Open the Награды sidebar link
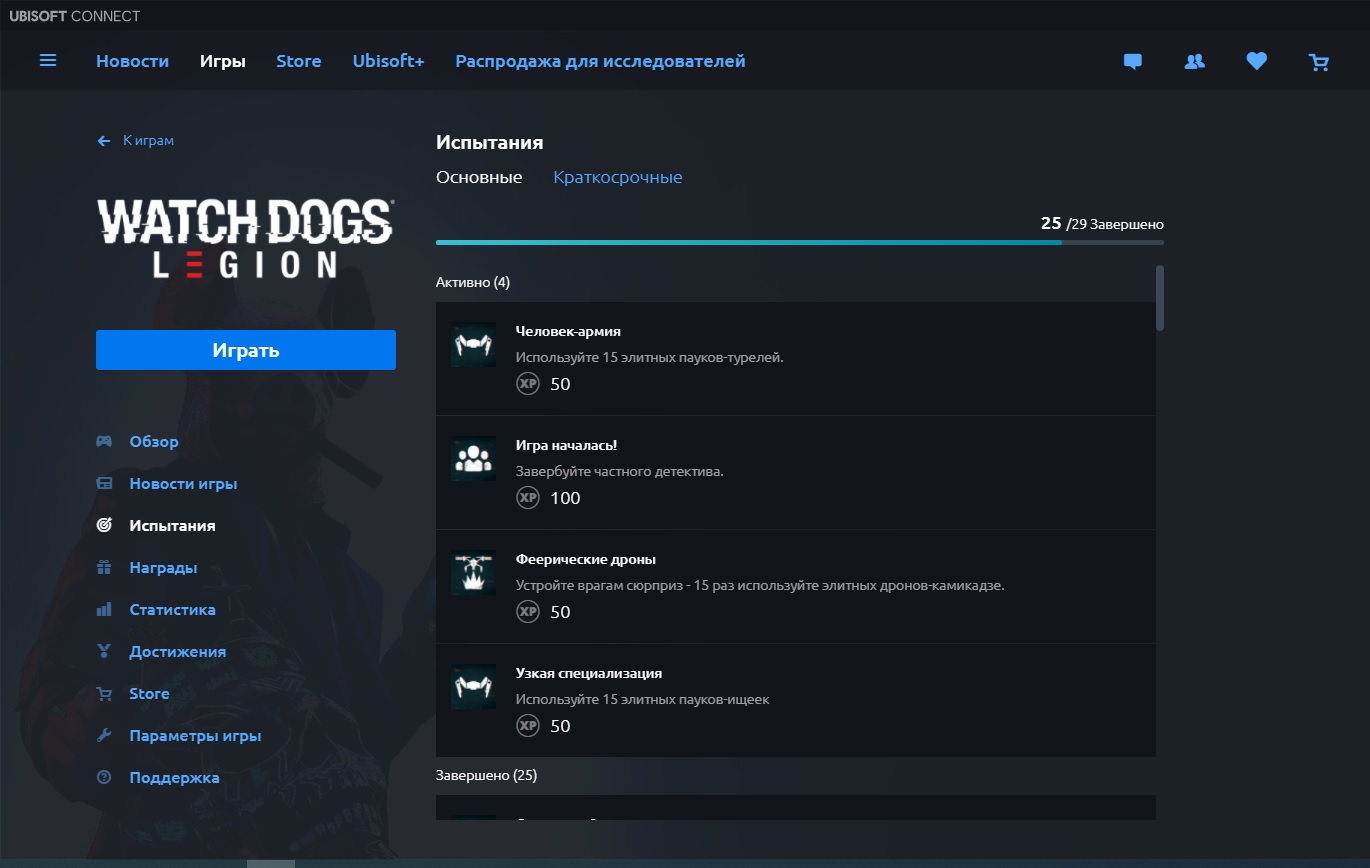Screen dimensions: 1370x868 point(163,568)
